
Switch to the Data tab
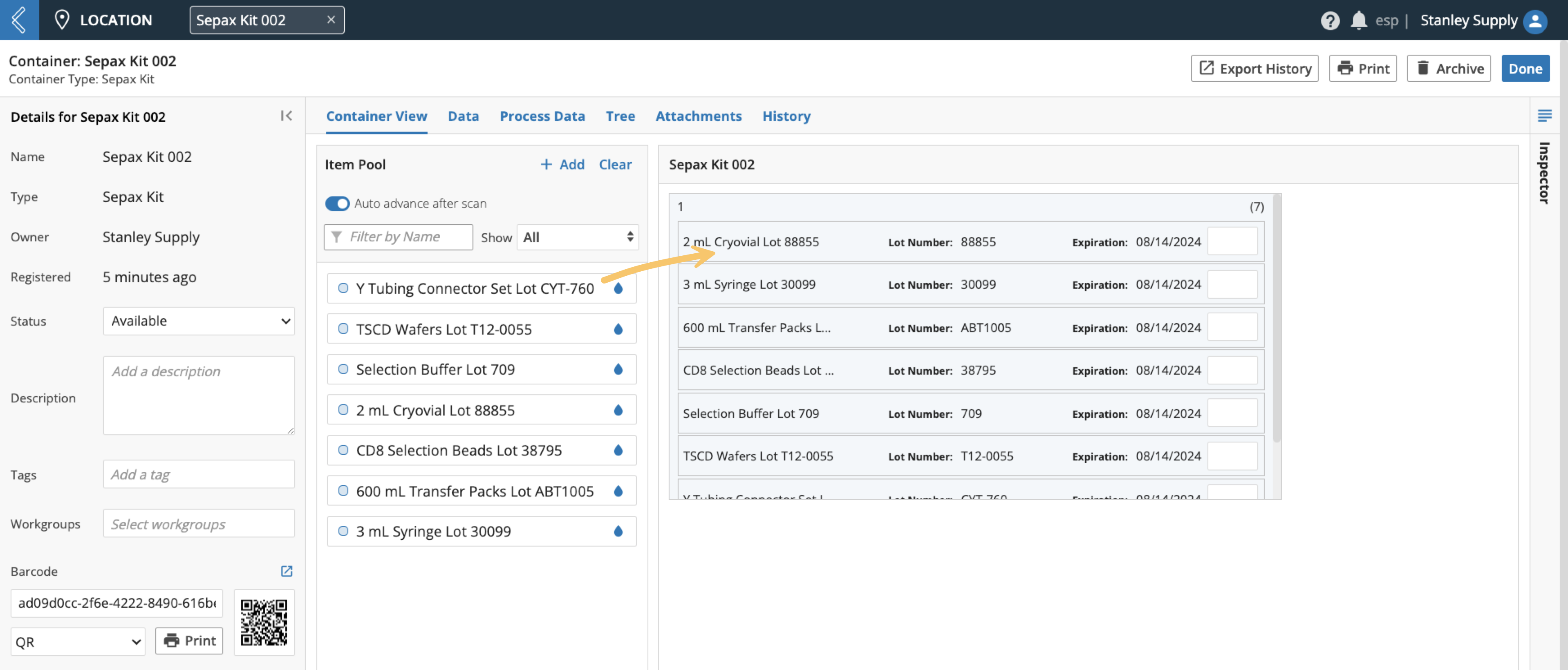(463, 116)
